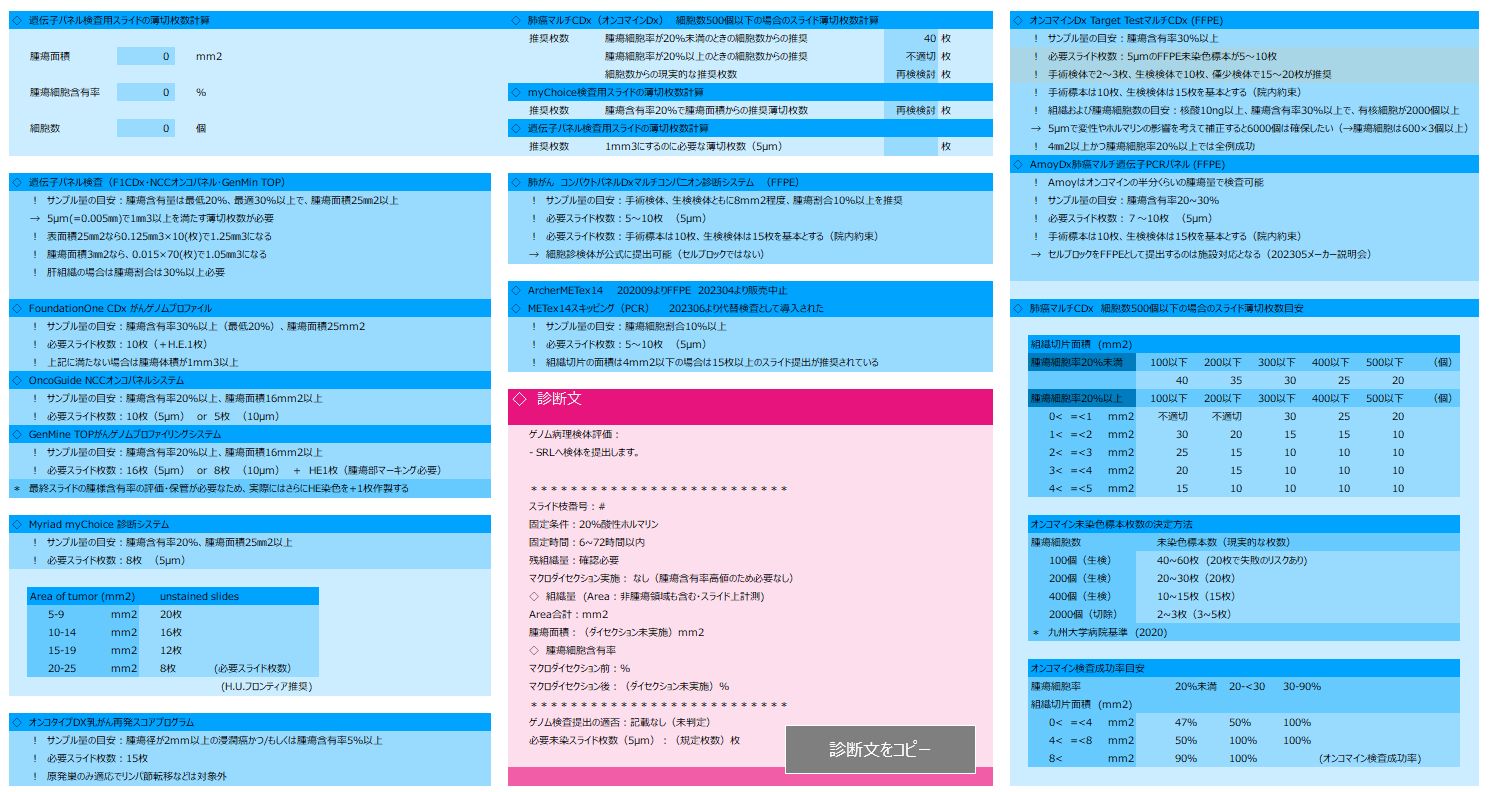The width and height of the screenshot is (1496, 792).
Task: Click the 腫瘍細胞含有率 percent input field
Action: [x=146, y=92]
